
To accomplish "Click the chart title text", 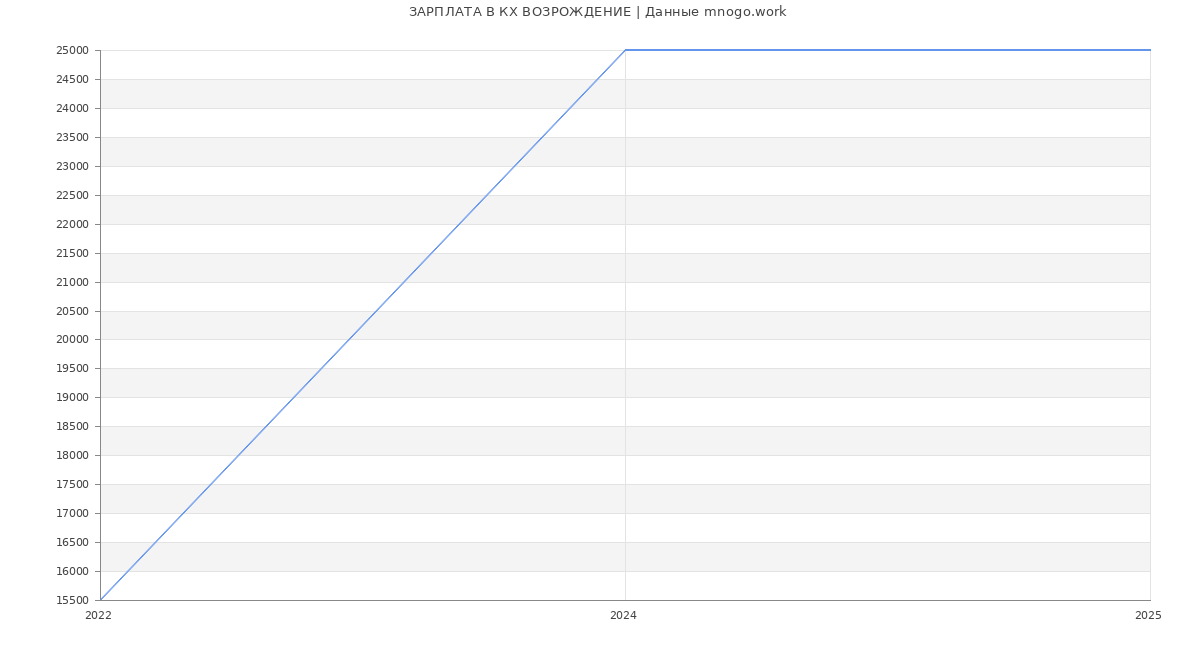I will point(597,12).
